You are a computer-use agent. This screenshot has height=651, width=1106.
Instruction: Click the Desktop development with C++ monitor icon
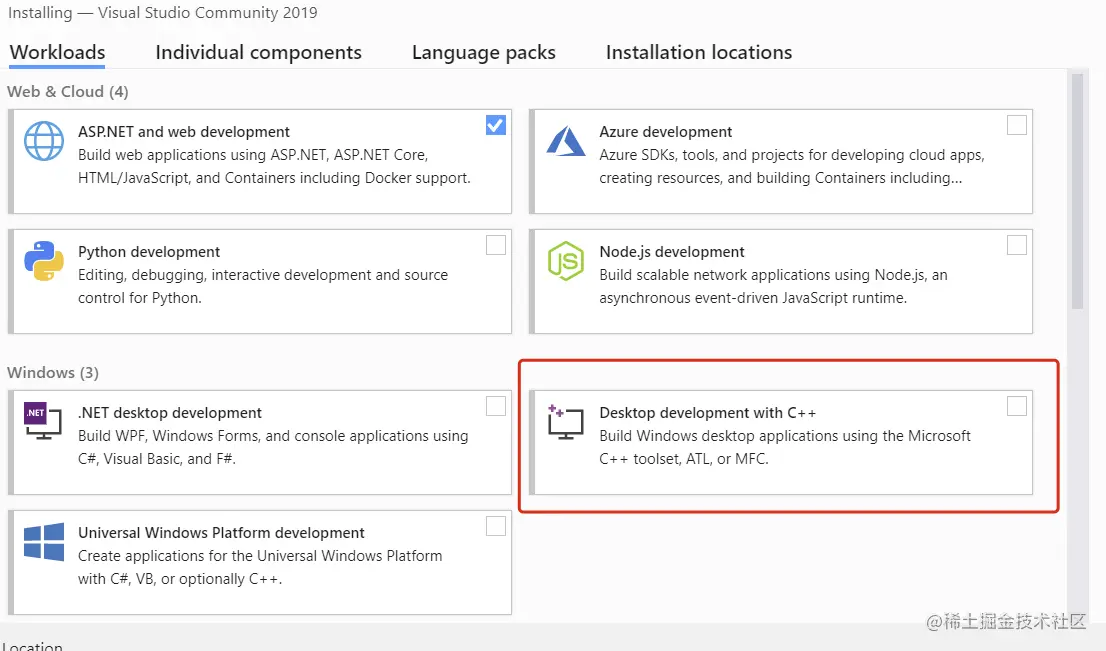(x=566, y=422)
